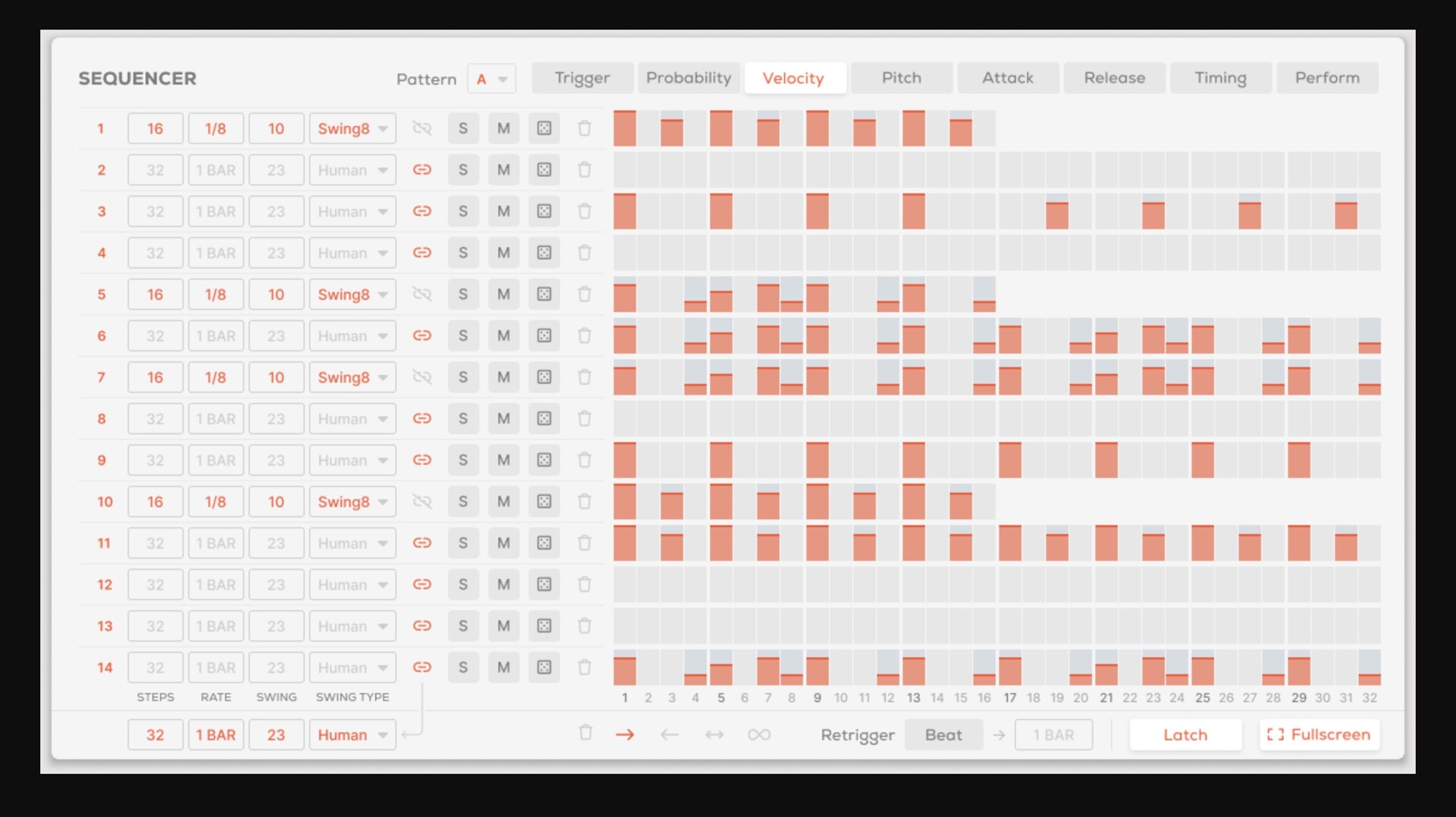Switch to the Pitch tab
1456x817 pixels.
point(902,78)
